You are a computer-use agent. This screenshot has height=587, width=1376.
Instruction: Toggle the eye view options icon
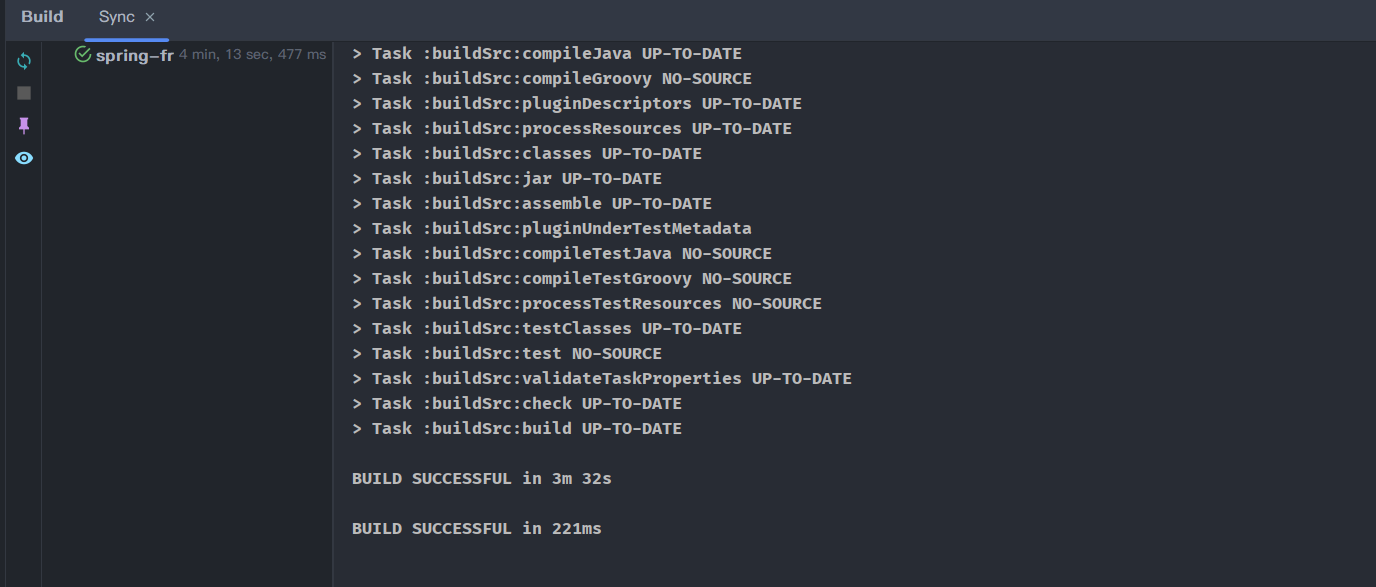[x=24, y=158]
